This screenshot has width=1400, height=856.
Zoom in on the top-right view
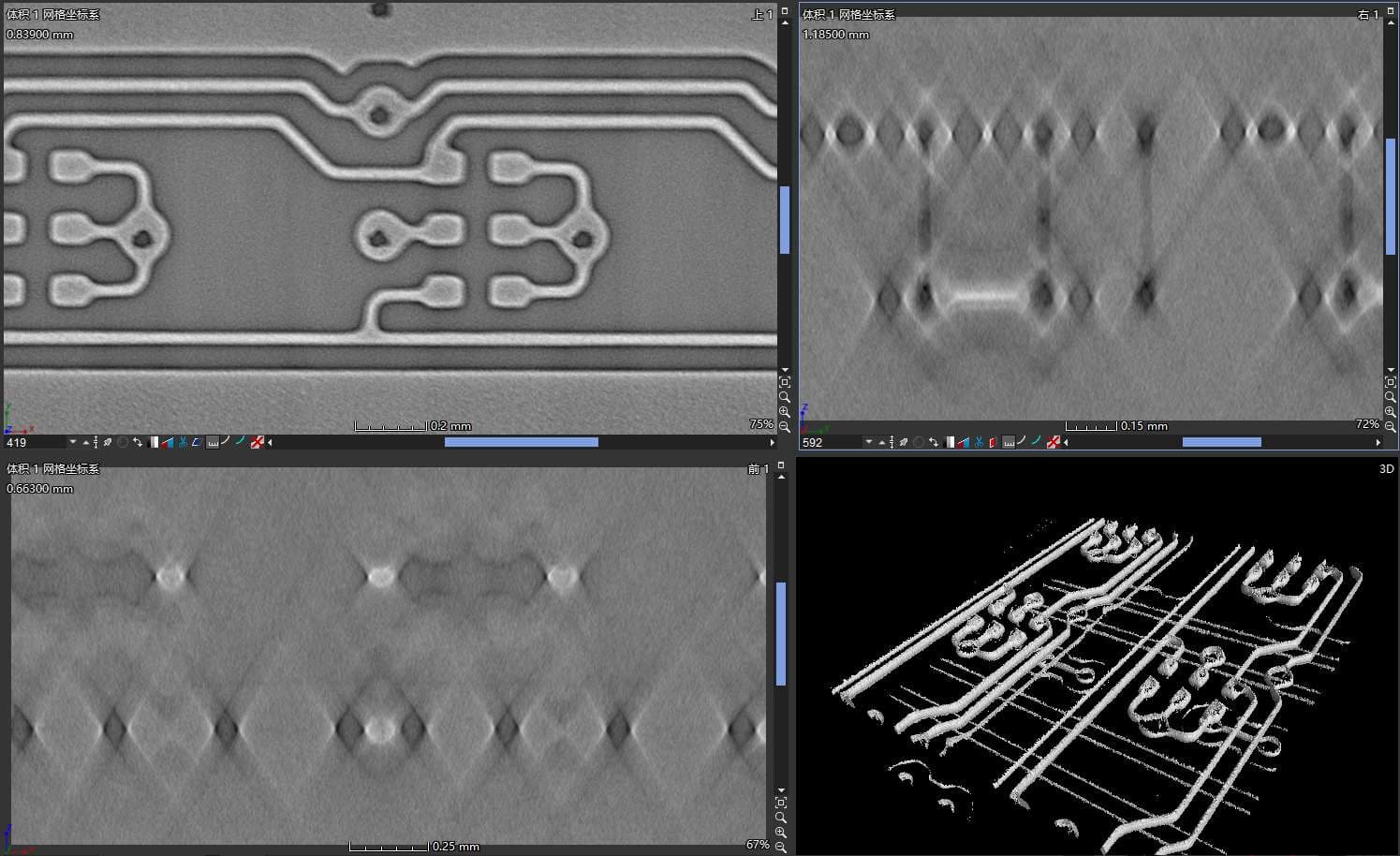[x=1391, y=412]
